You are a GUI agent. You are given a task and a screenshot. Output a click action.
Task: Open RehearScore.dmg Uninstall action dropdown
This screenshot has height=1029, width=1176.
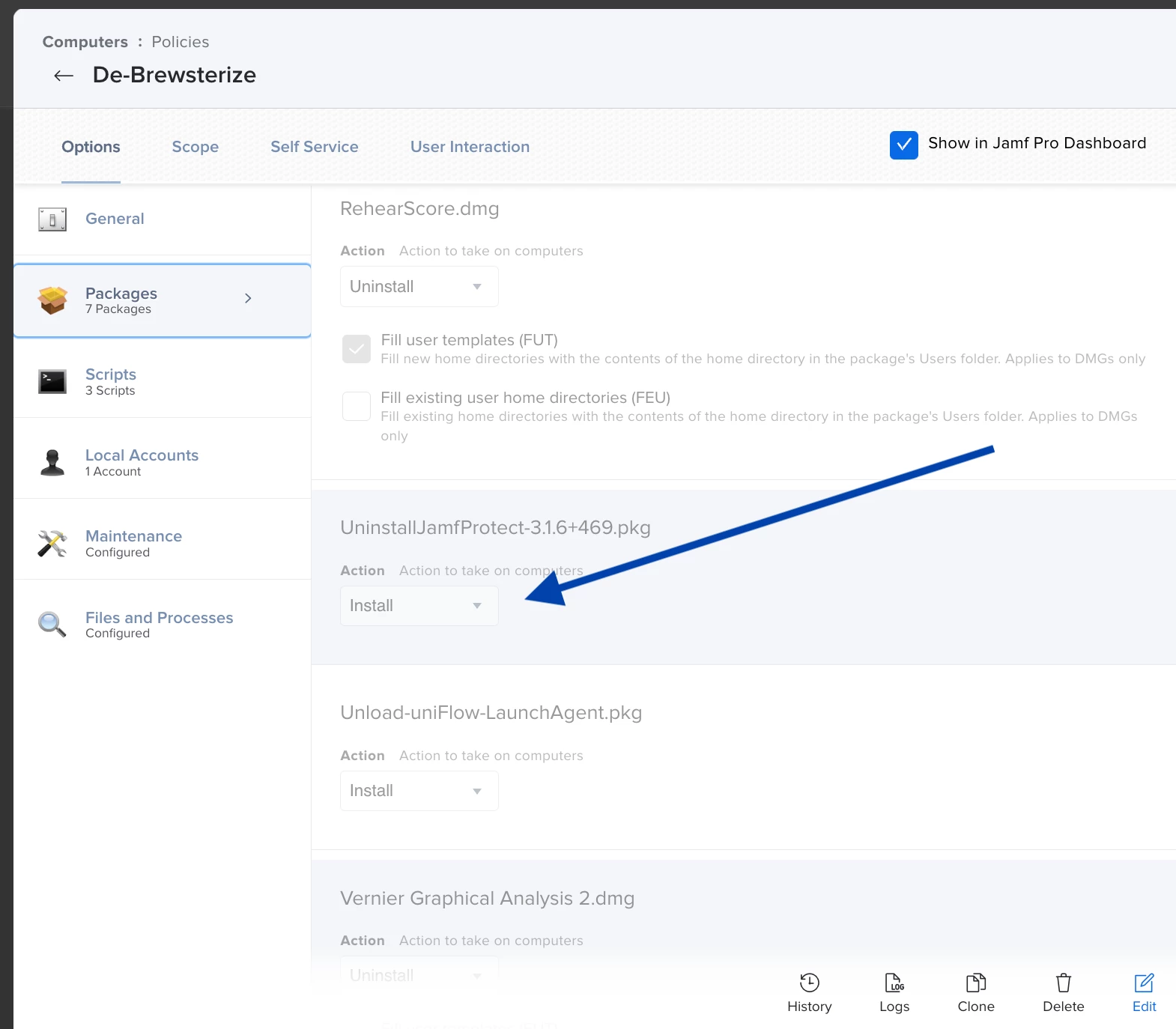[419, 287]
